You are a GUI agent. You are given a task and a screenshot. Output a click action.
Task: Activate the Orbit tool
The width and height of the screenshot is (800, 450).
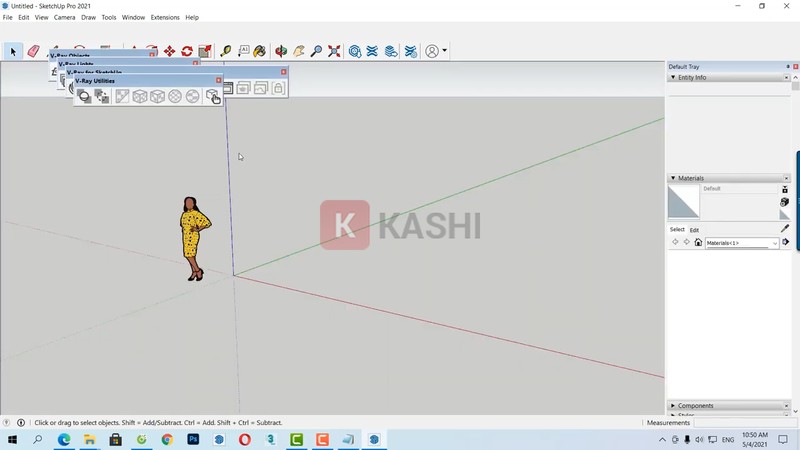[x=281, y=51]
